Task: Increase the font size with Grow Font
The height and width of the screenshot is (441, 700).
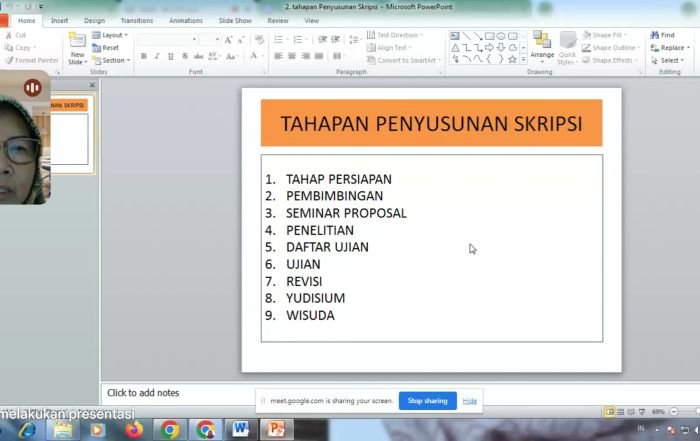Action: click(228, 40)
